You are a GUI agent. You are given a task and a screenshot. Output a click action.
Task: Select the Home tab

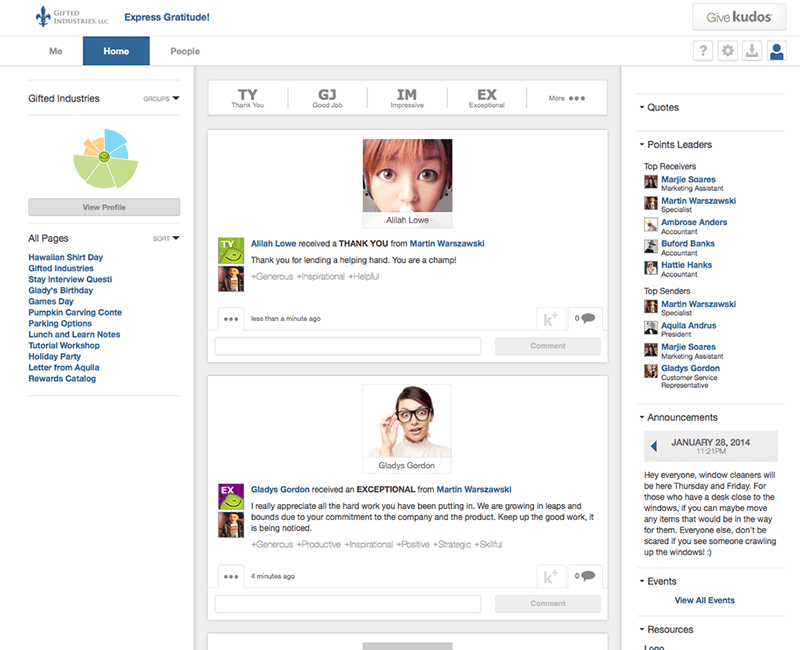coord(116,51)
